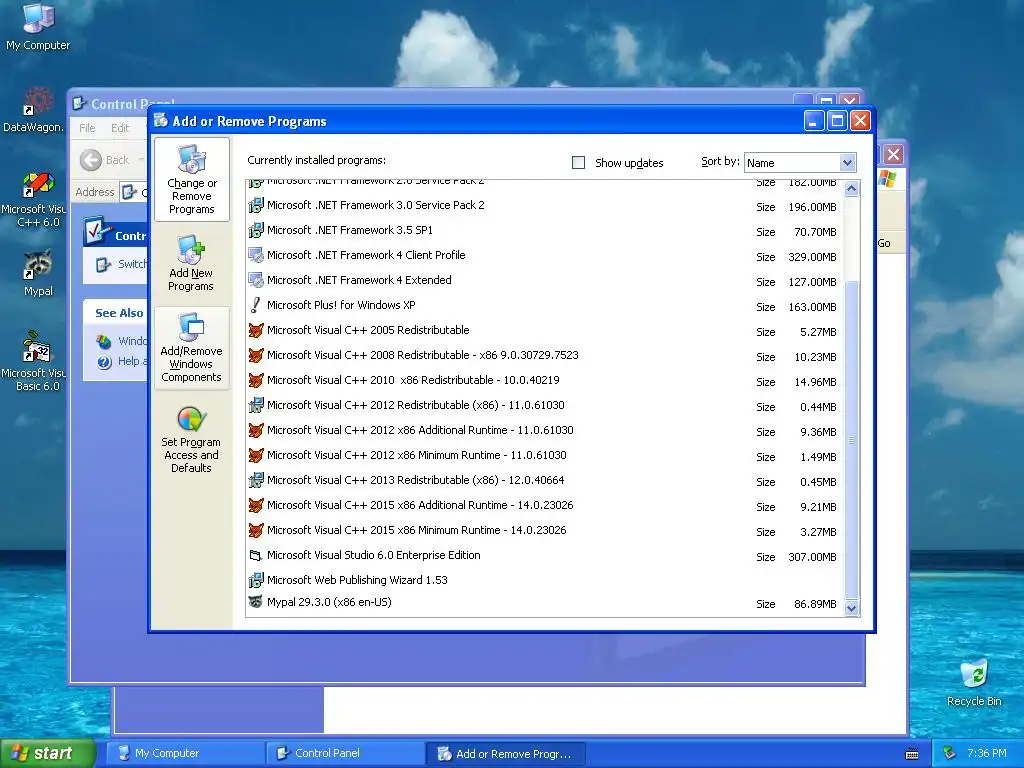The width and height of the screenshot is (1024, 768).
Task: Click the Mypal 29.3.0 raccoon icon in list
Action: coord(256,602)
